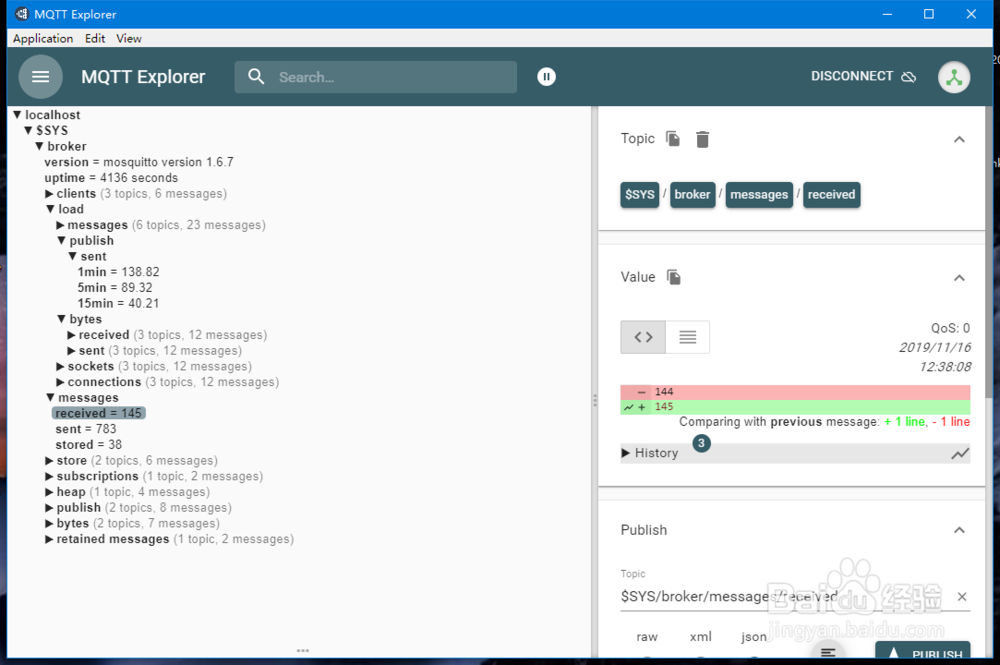
Task: Expand the History section
Action: (650, 453)
